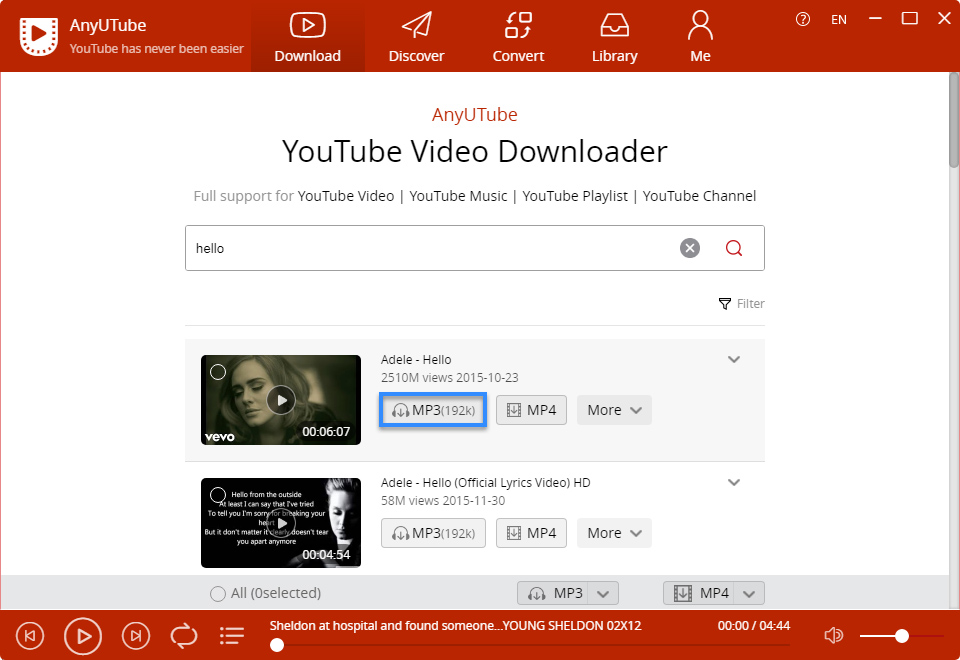Open More formats for Adele - Hello
The width and height of the screenshot is (960, 660).
614,410
